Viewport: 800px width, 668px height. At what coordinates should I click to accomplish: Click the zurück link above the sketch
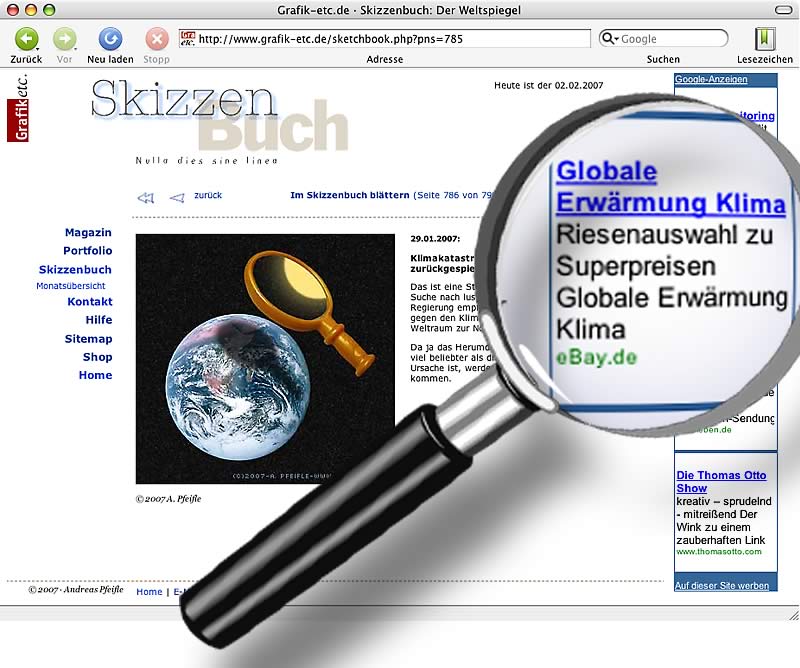[x=208, y=195]
